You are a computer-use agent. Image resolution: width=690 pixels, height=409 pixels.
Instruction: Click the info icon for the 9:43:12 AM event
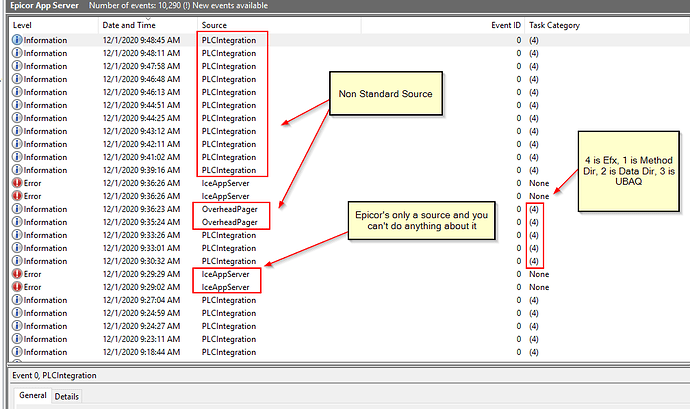tap(17, 131)
